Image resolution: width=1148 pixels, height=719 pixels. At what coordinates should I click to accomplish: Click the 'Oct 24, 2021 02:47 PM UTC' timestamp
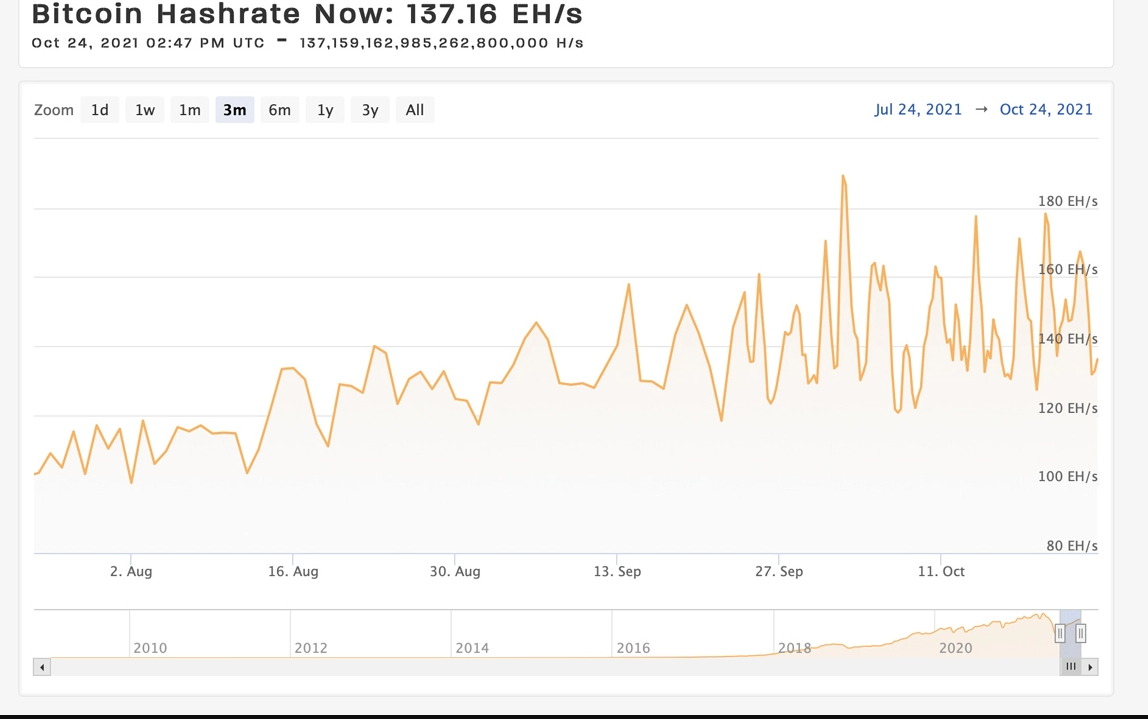pyautogui.click(x=148, y=42)
